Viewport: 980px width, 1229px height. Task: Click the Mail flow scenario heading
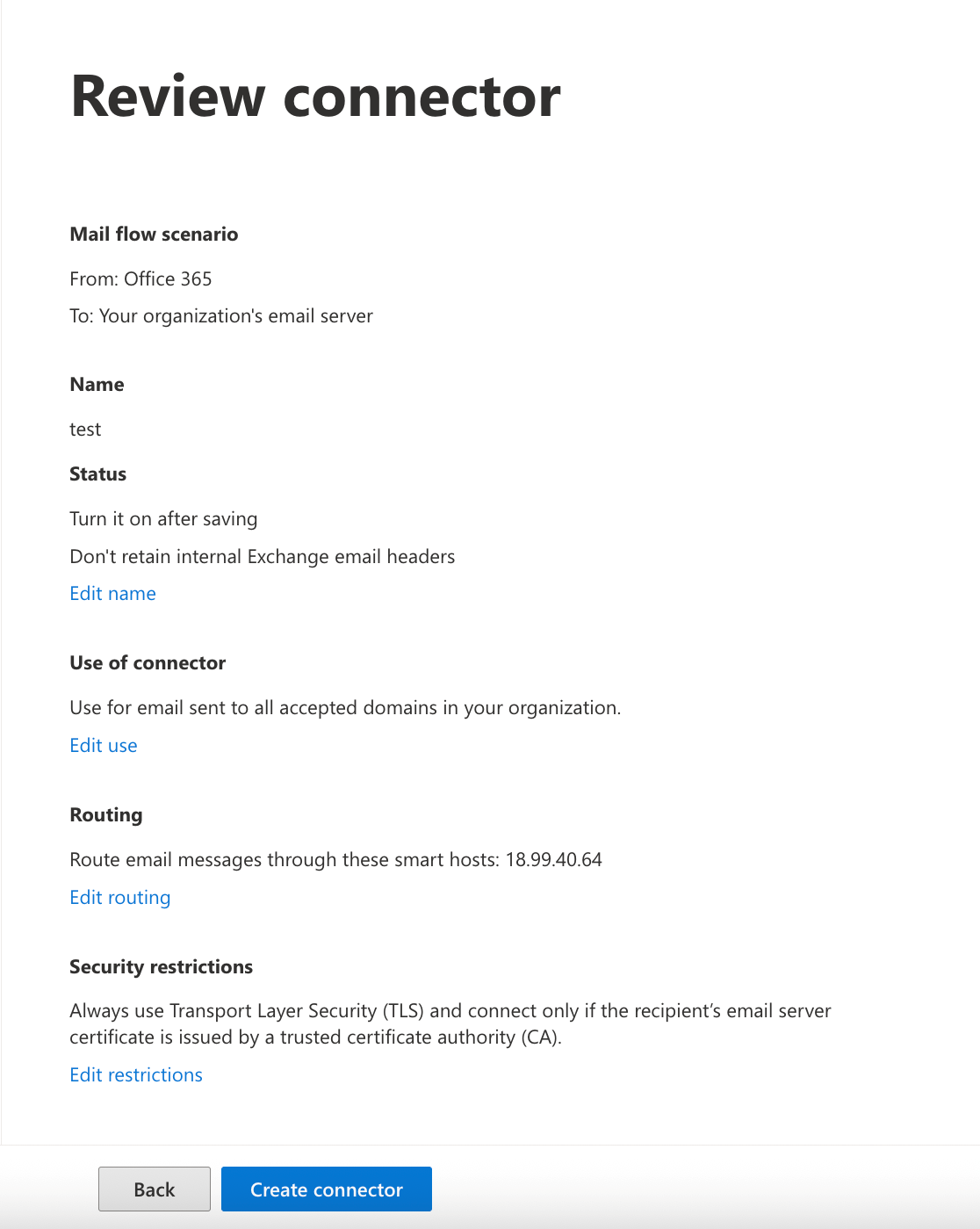pyautogui.click(x=154, y=235)
